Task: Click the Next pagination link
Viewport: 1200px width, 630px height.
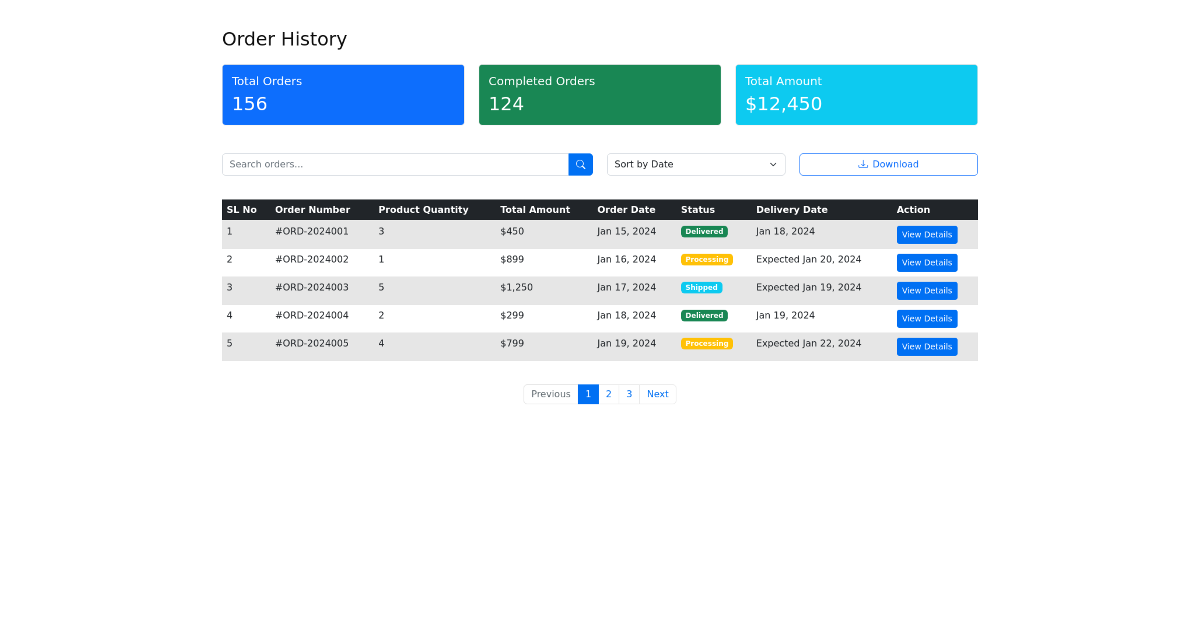Action: coord(657,394)
